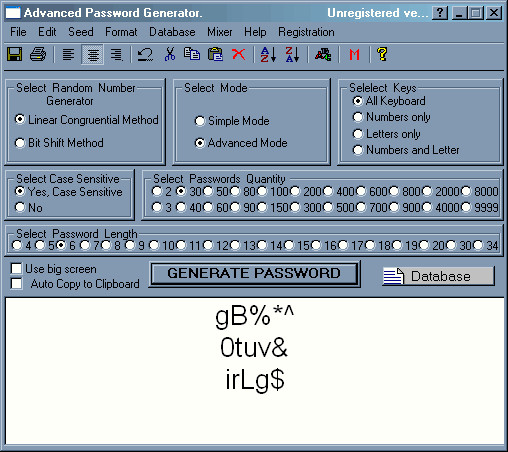Screen dimensions: 508x452
Task: Set passwords quantity to 3
Action: [x=157, y=207]
